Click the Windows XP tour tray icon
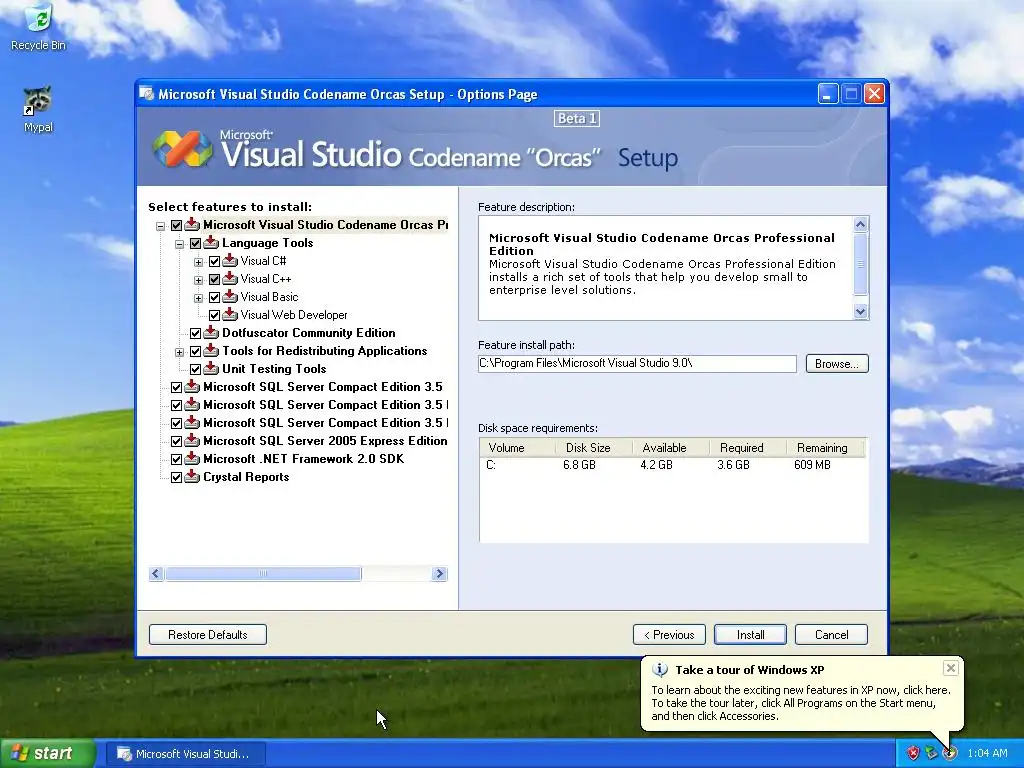1024x768 pixels. point(949,753)
